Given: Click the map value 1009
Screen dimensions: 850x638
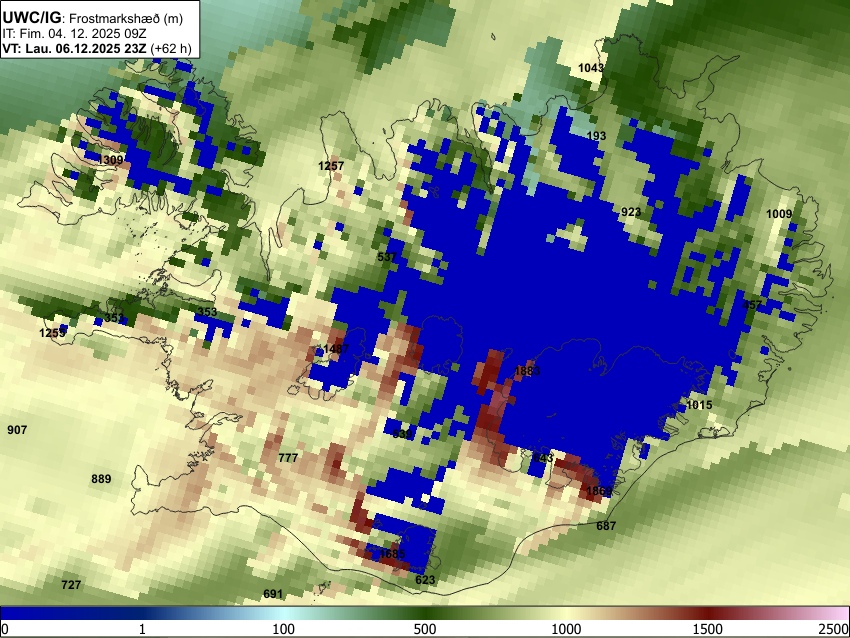Looking at the screenshot, I should (779, 214).
